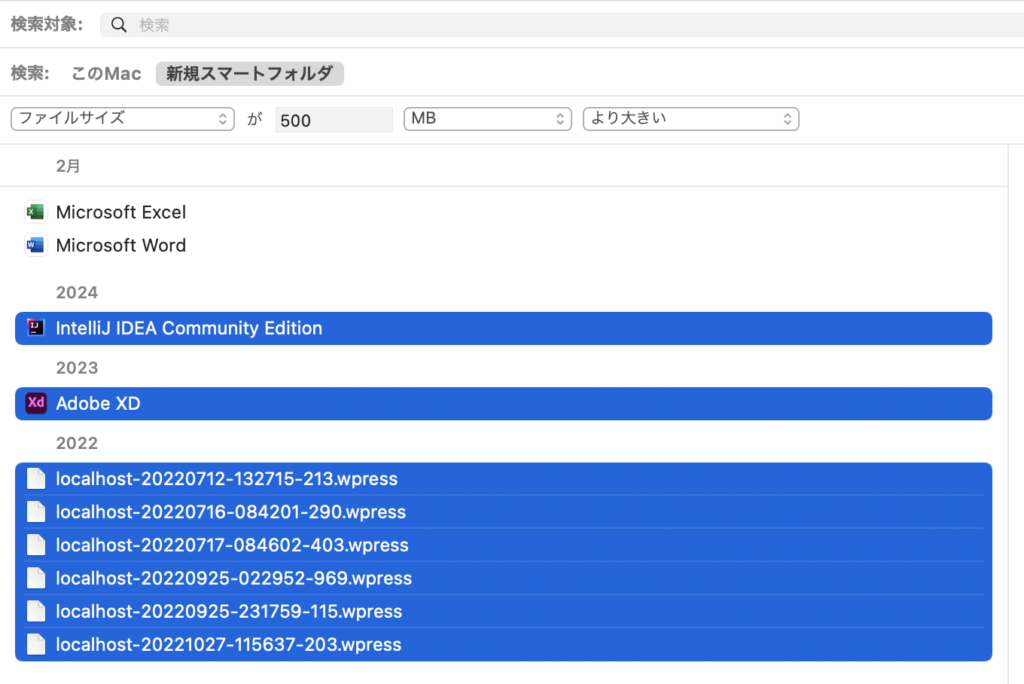Screen dimensions: 1024x684
Task: Click the Microsoft Word app icon
Action: tap(35, 245)
